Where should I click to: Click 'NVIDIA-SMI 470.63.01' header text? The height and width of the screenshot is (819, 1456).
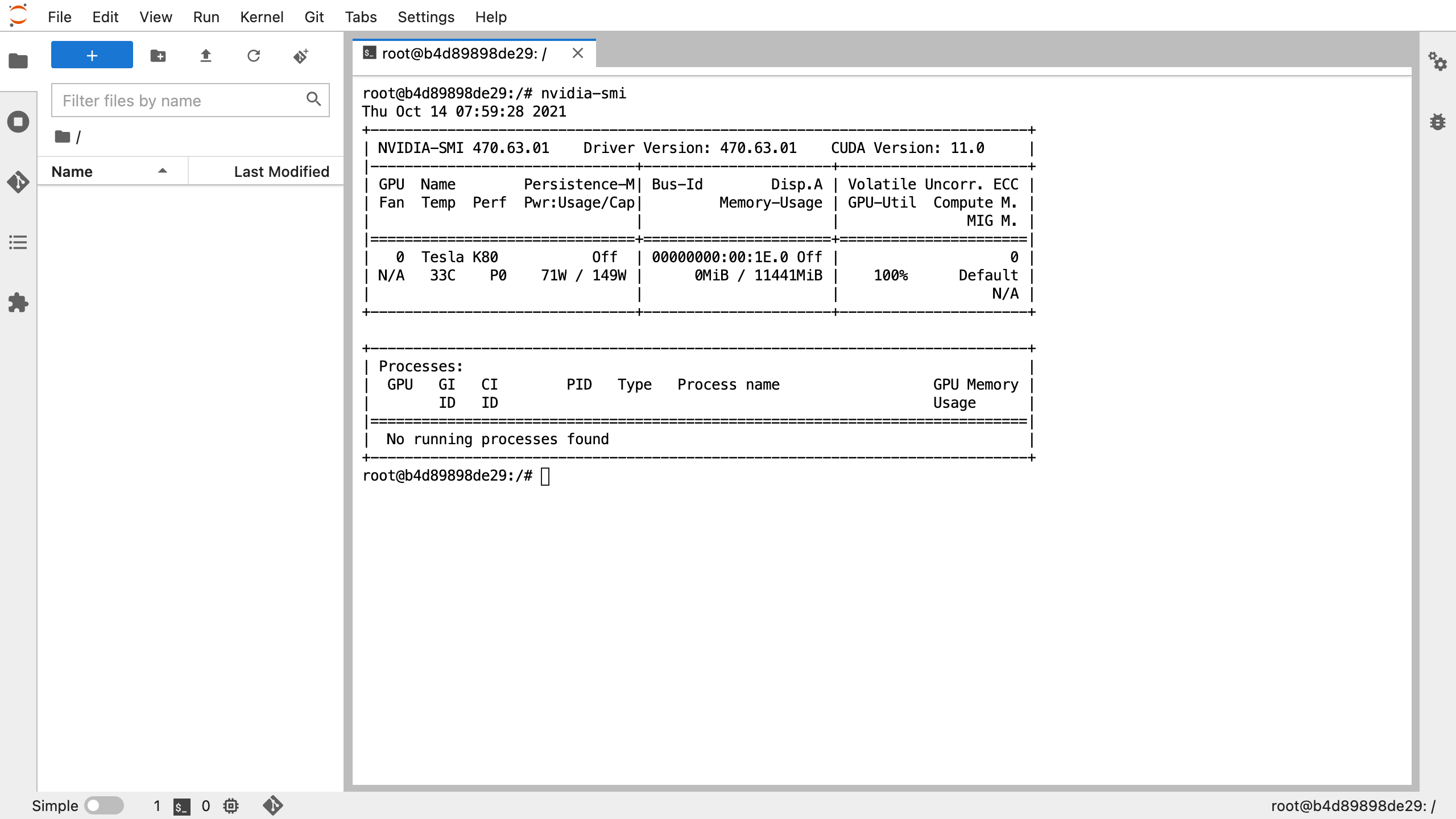(464, 148)
